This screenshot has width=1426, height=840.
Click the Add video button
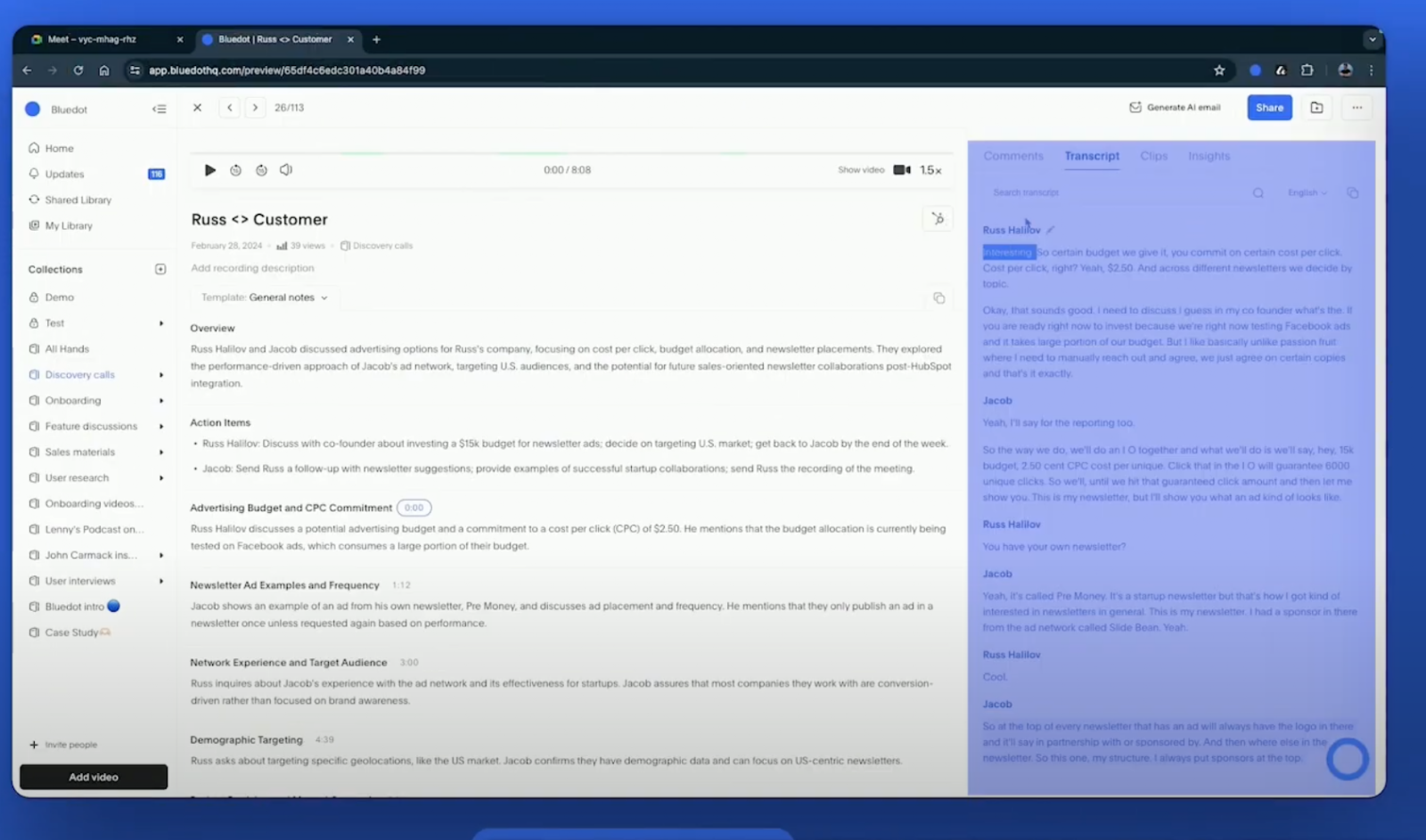point(94,777)
